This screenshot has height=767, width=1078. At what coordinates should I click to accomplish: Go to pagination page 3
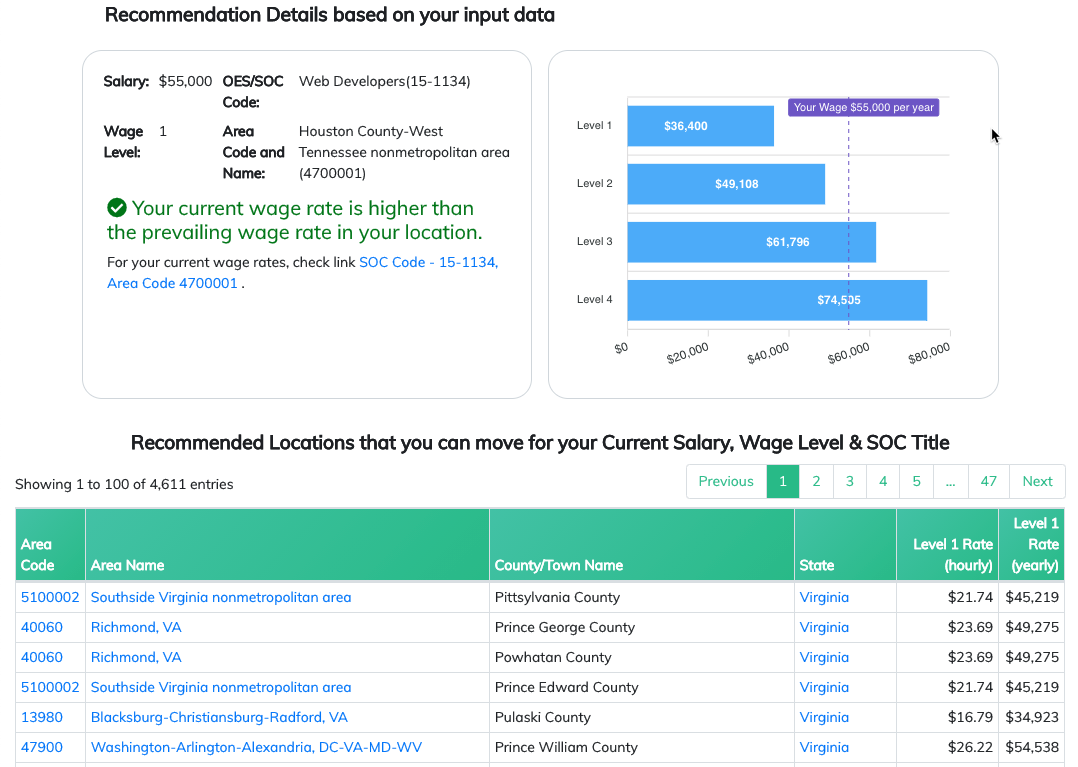click(x=850, y=481)
